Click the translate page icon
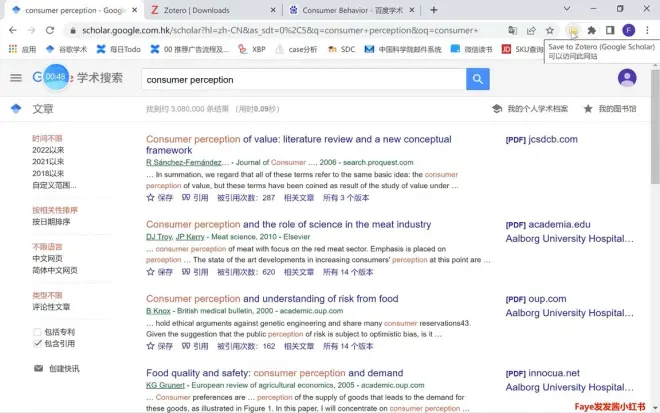Viewport: 660px width, 413px height. (x=512, y=30)
